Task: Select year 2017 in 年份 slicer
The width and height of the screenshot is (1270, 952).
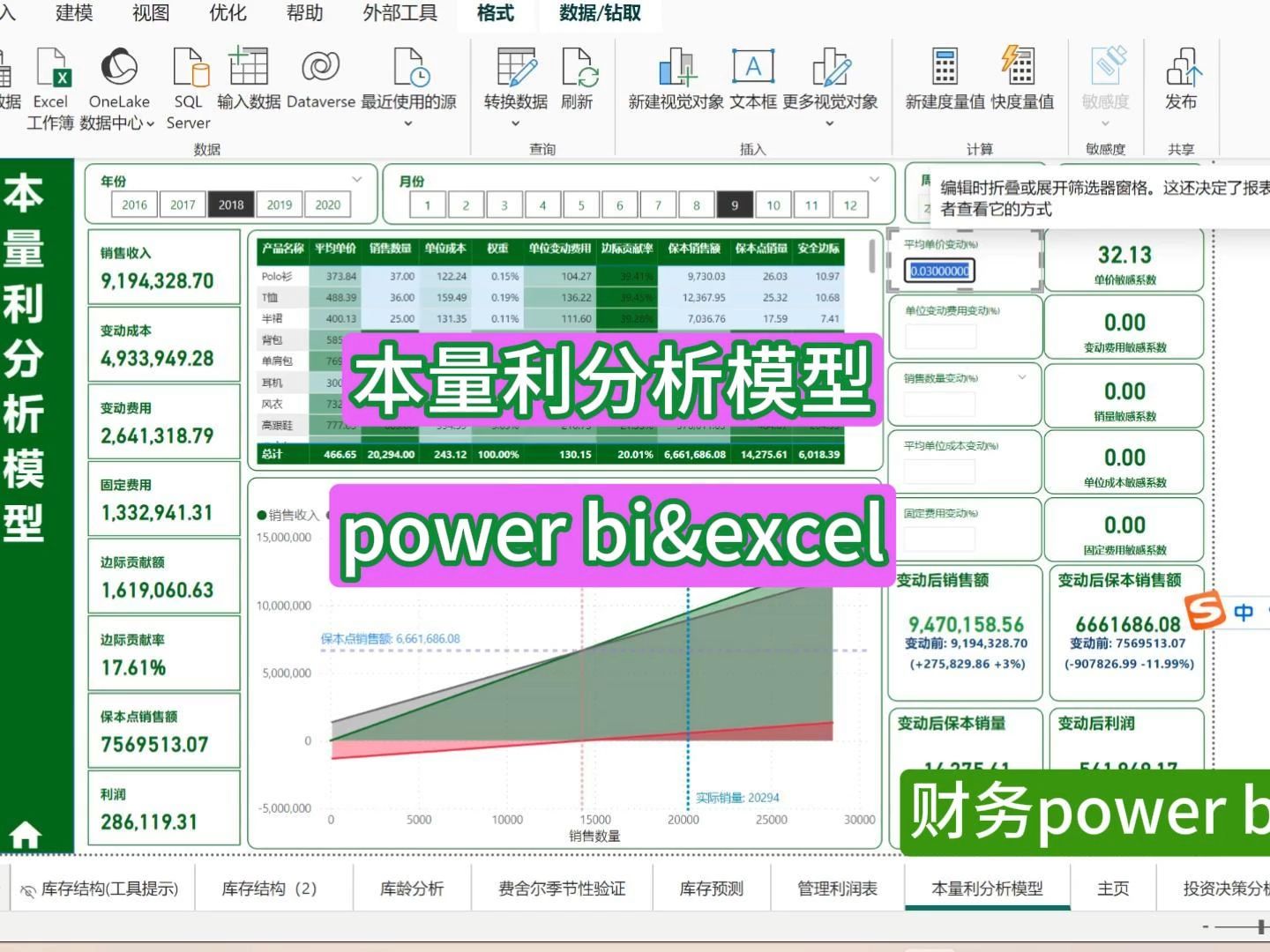Action: tap(183, 205)
